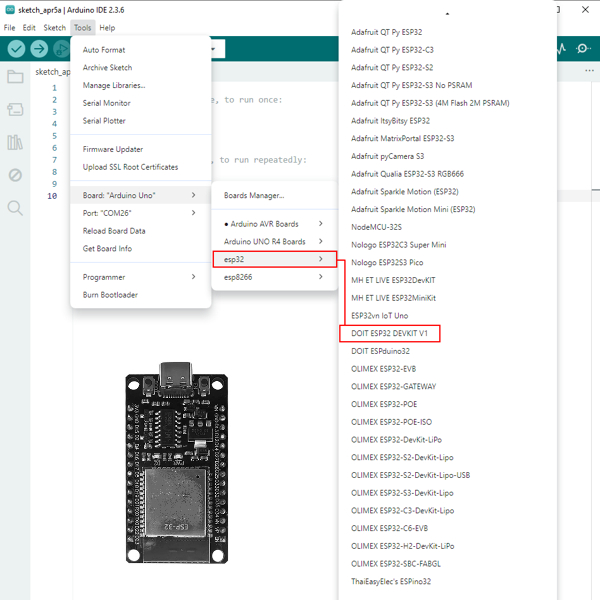Screen dimensions: 600x600
Task: Click the Arduino IDE title bar logo
Action: coord(10,10)
